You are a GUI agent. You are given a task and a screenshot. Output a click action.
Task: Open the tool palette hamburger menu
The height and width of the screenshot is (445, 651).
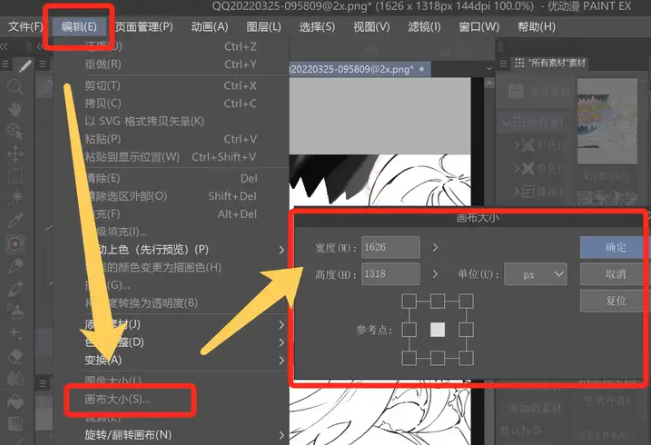point(5,64)
